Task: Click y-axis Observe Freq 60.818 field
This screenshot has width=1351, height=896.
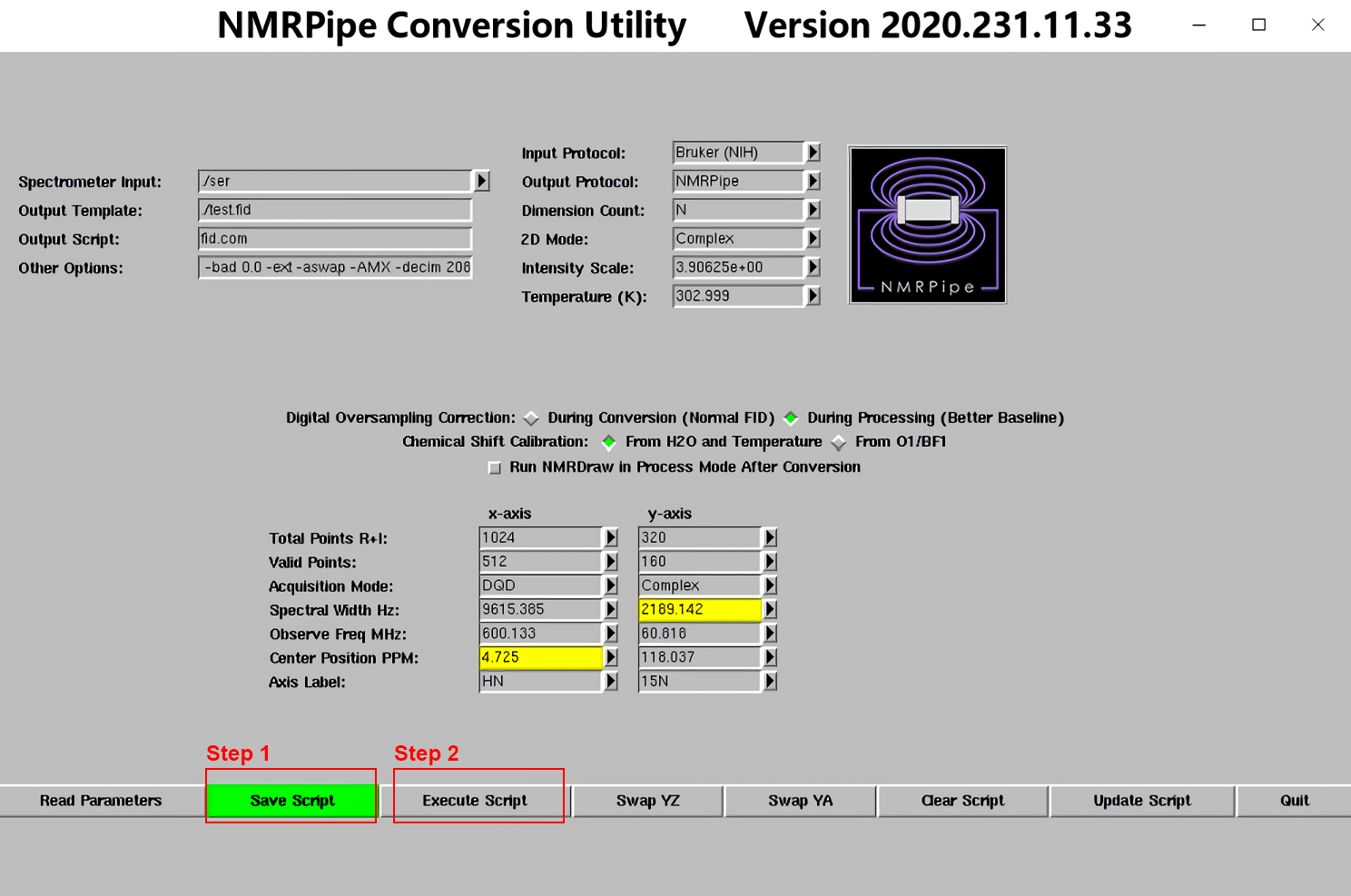Action: click(x=700, y=634)
